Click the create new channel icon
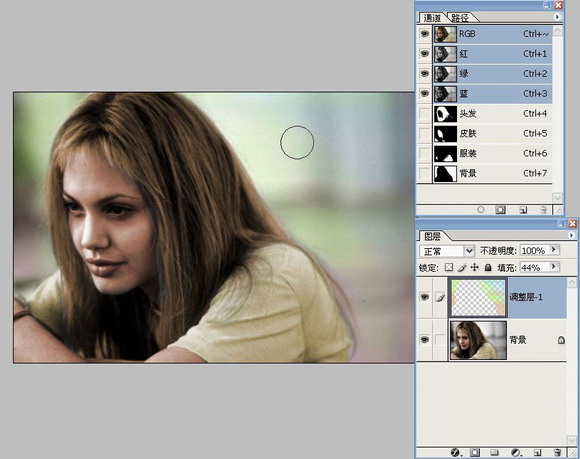The height and width of the screenshot is (459, 580). [x=523, y=210]
